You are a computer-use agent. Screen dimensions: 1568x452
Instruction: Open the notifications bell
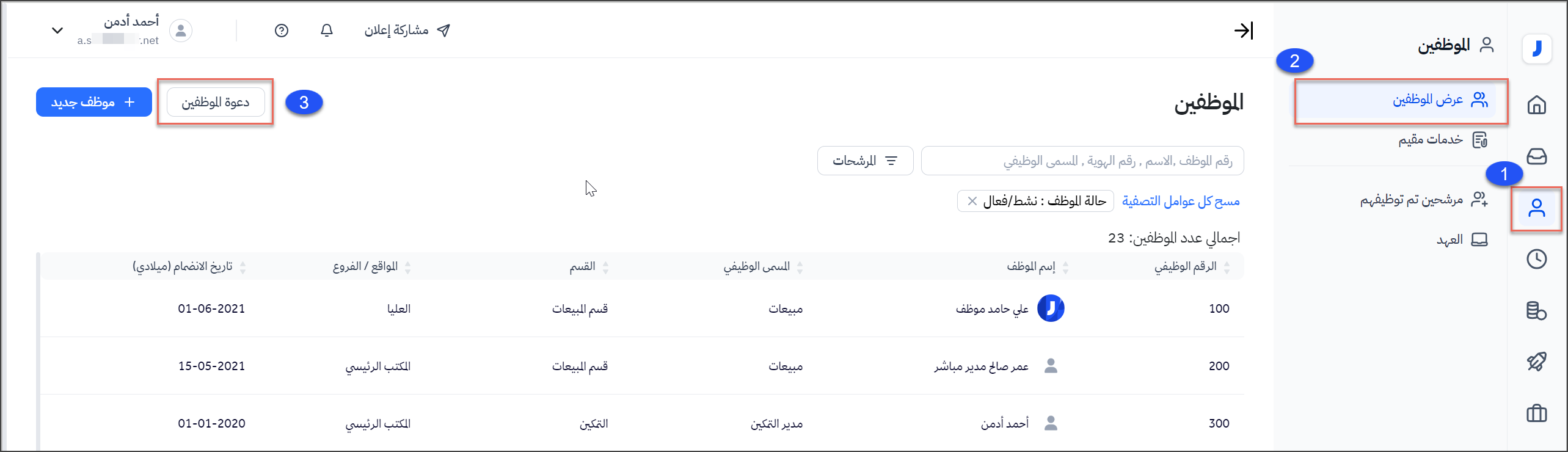coord(327,31)
